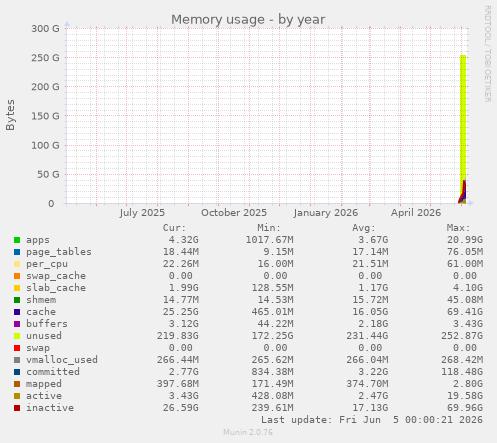The image size is (497, 443).
Task: Click the apps current value 4.32G
Action: tap(183, 240)
